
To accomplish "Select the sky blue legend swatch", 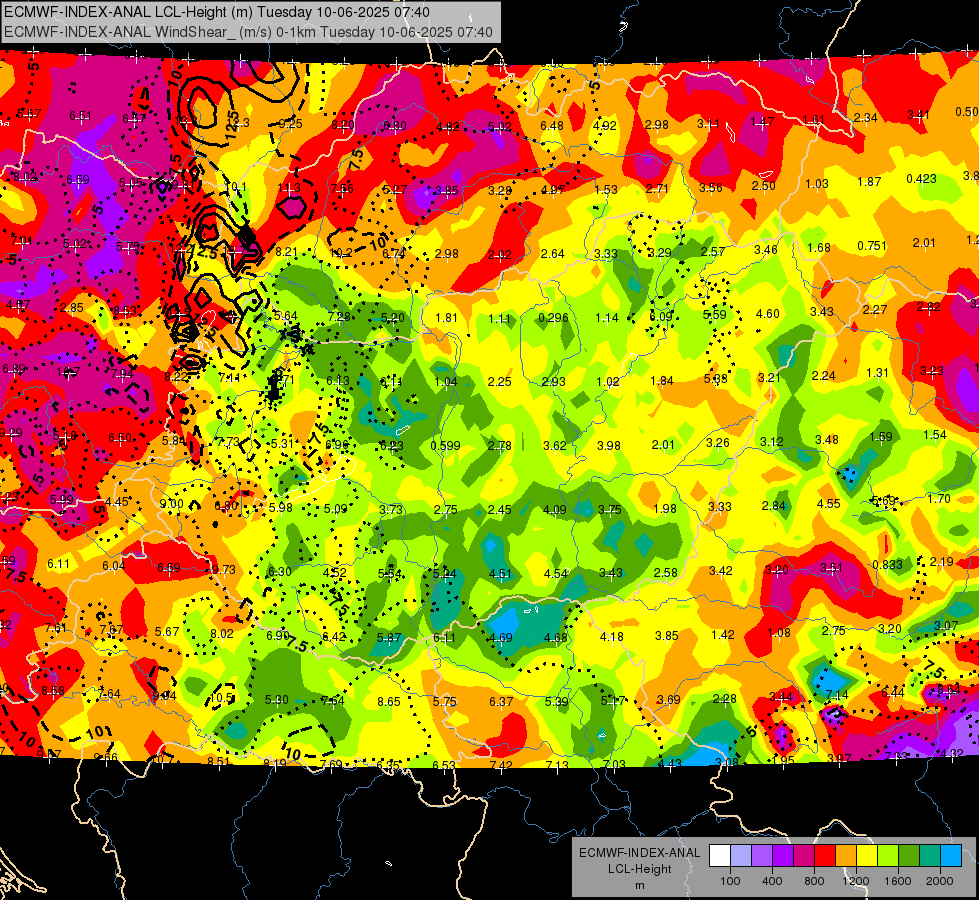I will (950, 856).
